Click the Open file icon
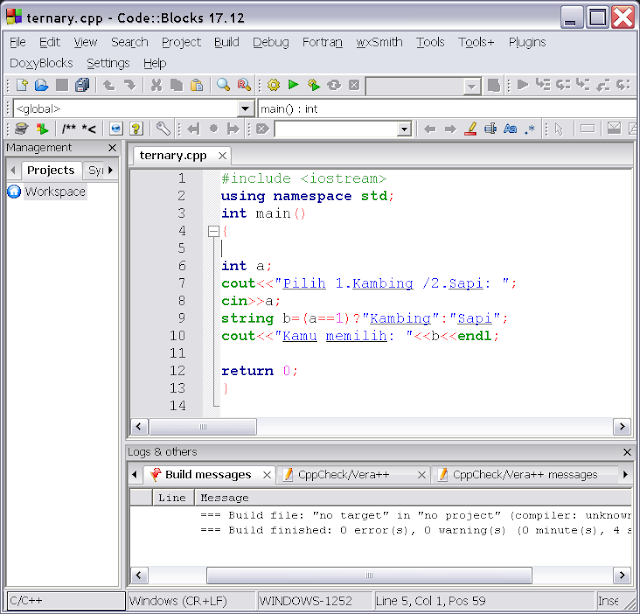Image resolution: width=640 pixels, height=614 pixels. [42, 85]
